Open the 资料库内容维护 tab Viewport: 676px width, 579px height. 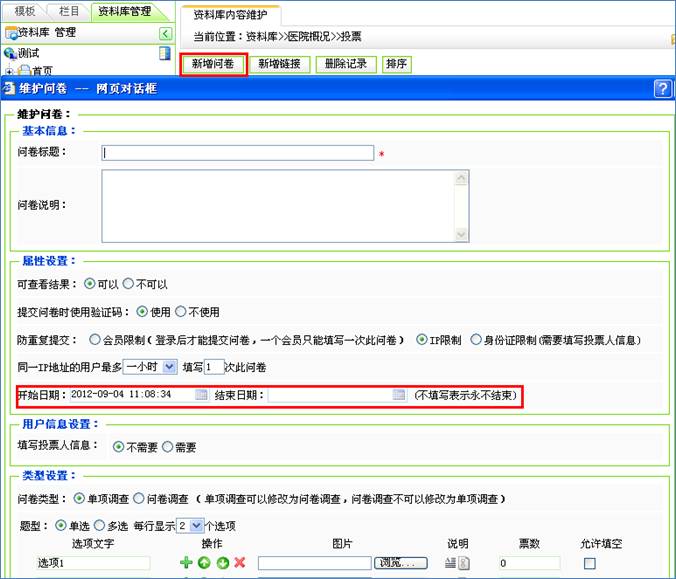point(230,15)
